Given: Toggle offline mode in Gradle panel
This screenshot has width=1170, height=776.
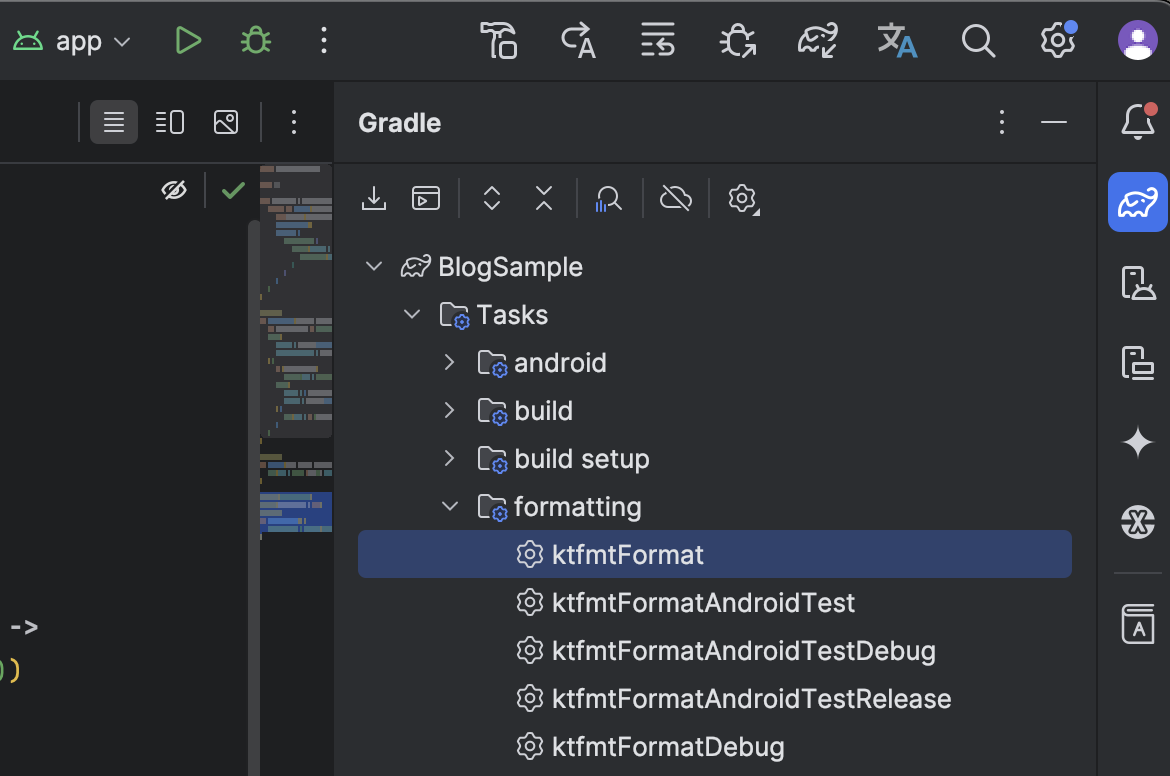Looking at the screenshot, I should [676, 198].
